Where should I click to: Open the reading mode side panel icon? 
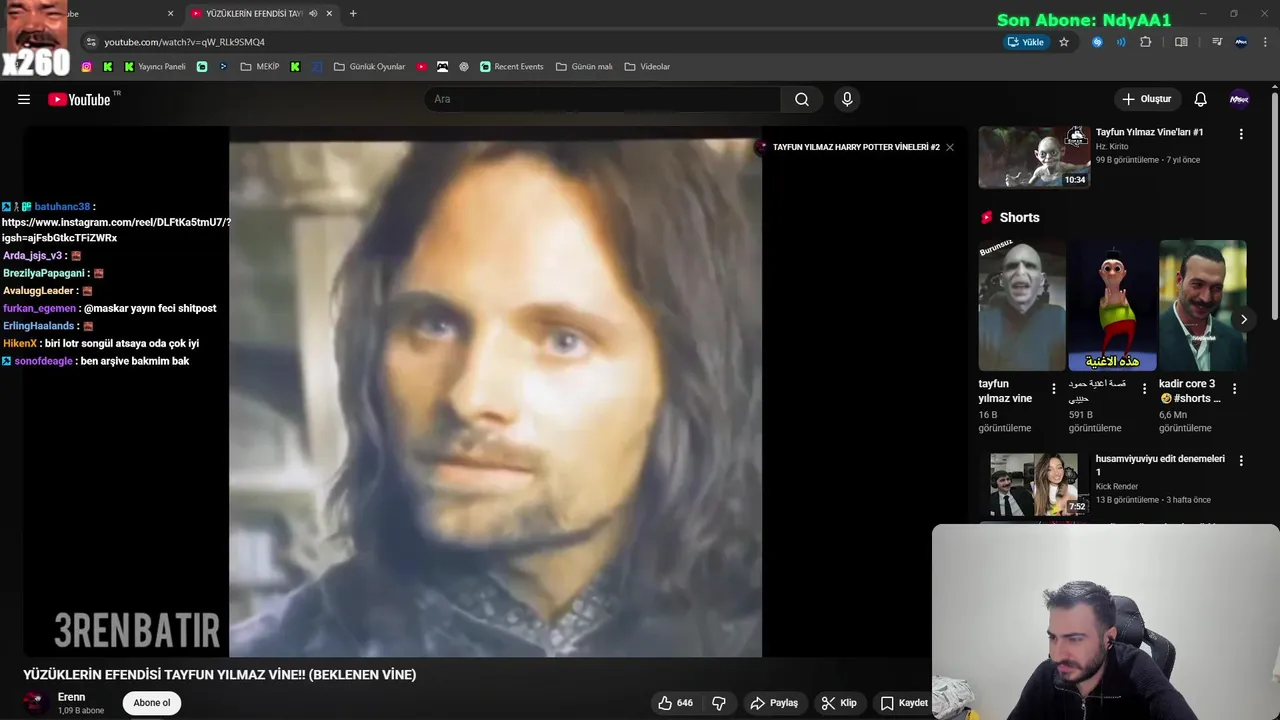pyautogui.click(x=1181, y=42)
